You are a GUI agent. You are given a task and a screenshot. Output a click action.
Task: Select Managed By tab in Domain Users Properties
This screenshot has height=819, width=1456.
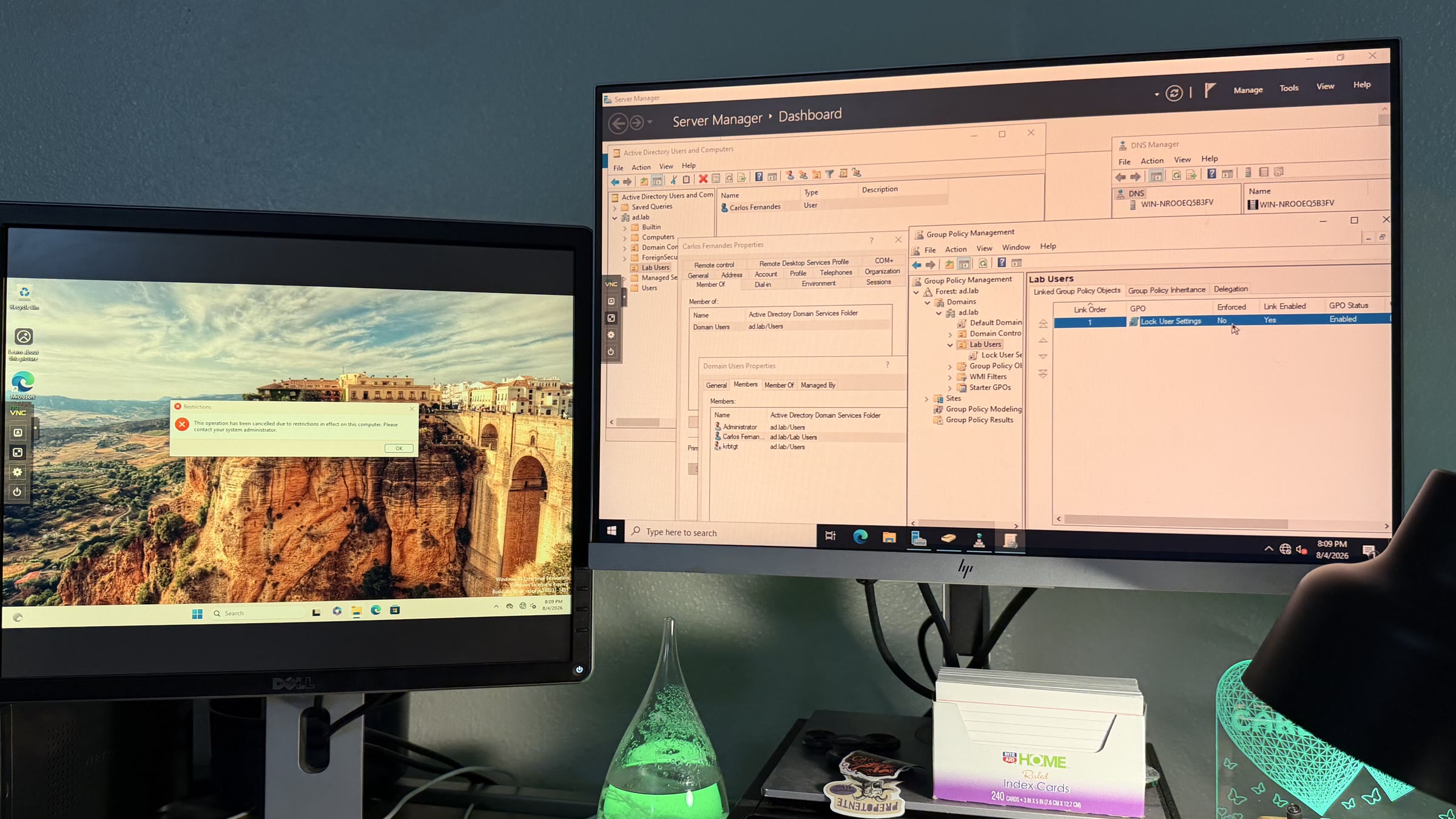pos(818,385)
